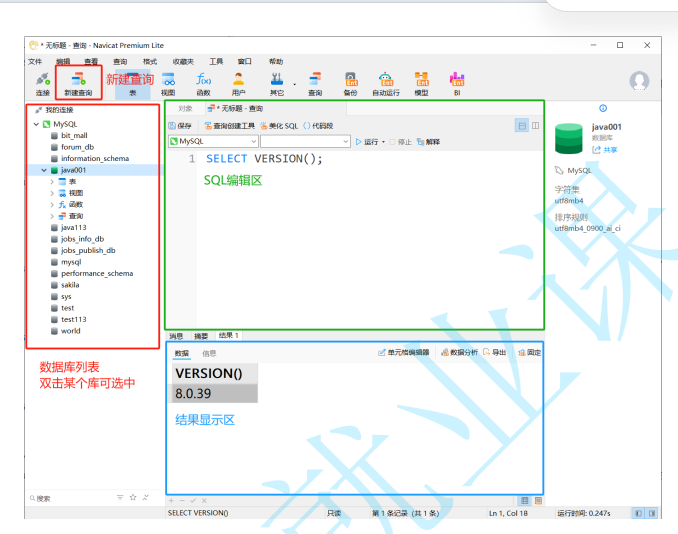
Task: Collapse the java001 database node
Action: [44, 170]
